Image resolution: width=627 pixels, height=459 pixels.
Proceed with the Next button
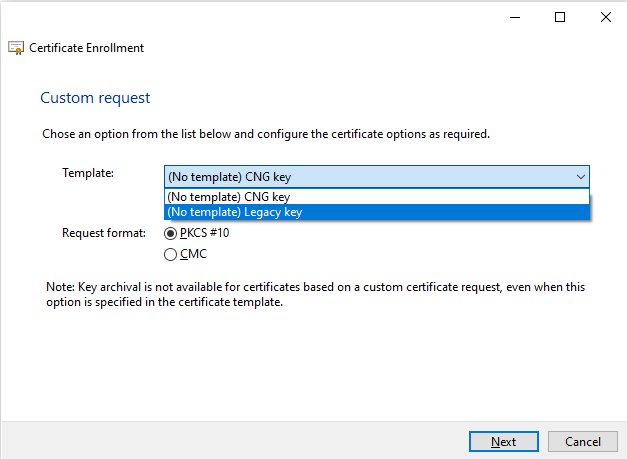[x=503, y=441]
